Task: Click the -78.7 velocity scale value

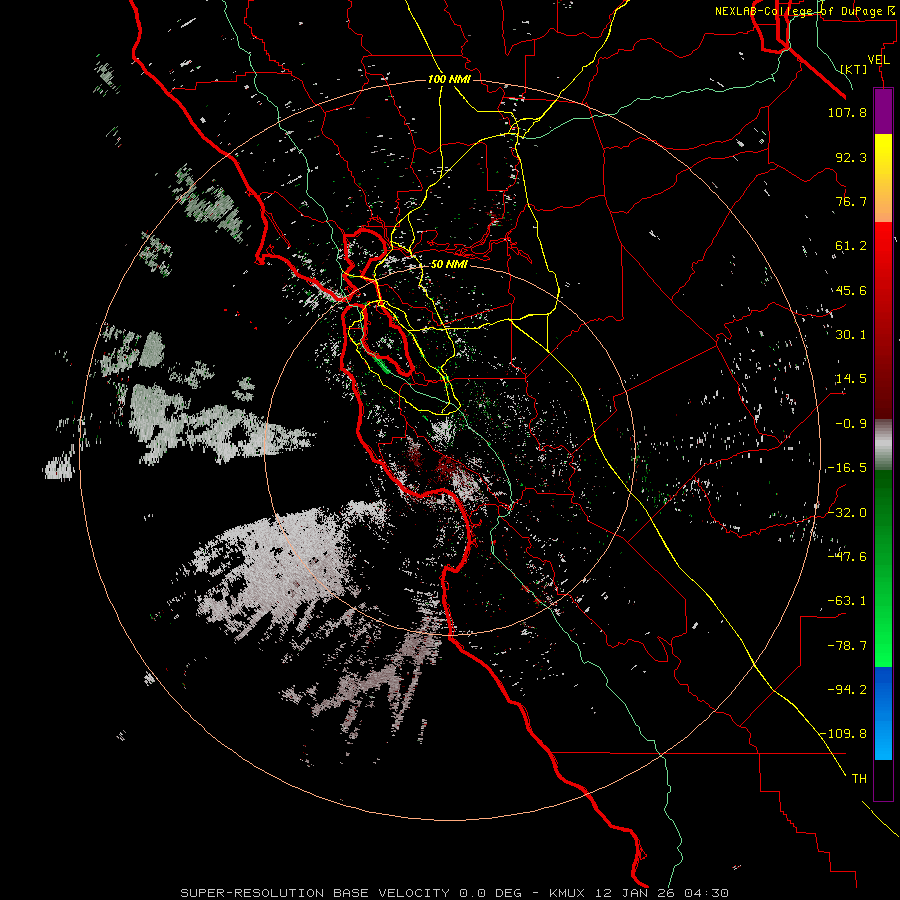Action: tap(847, 646)
